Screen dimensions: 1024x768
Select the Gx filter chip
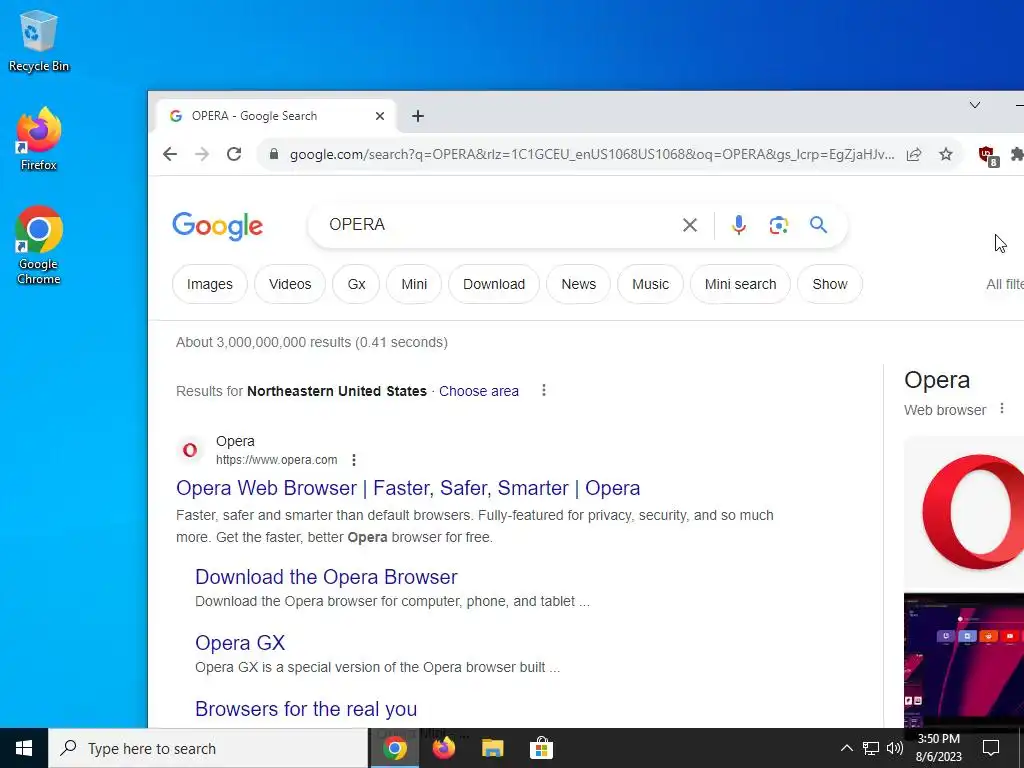point(356,284)
